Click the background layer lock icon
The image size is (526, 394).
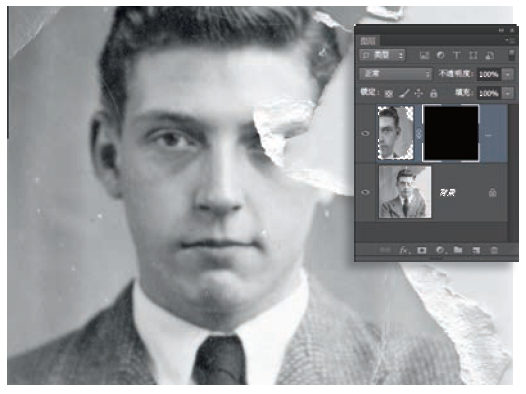(492, 192)
